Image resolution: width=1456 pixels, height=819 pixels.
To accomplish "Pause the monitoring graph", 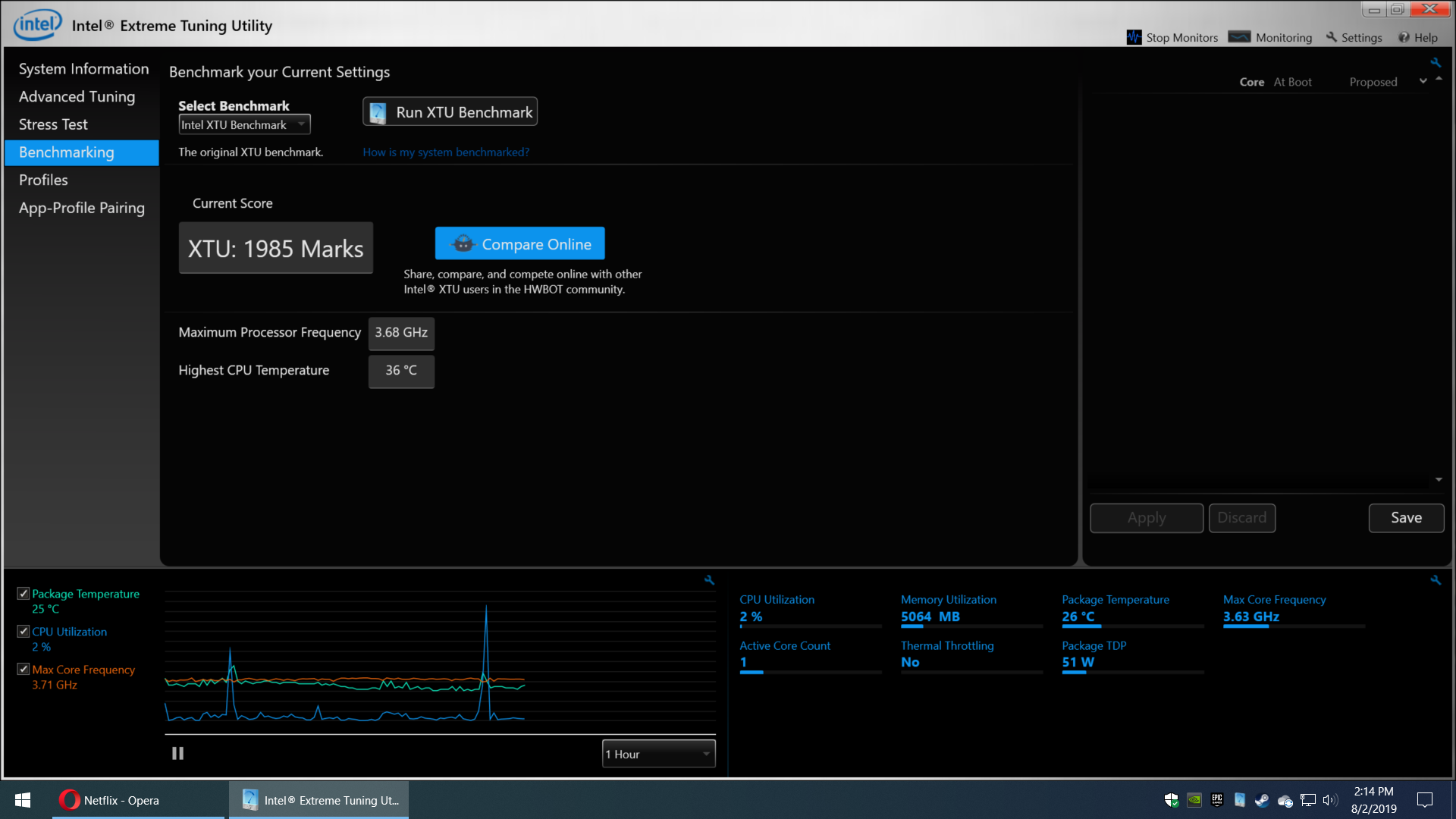I will pos(177,753).
